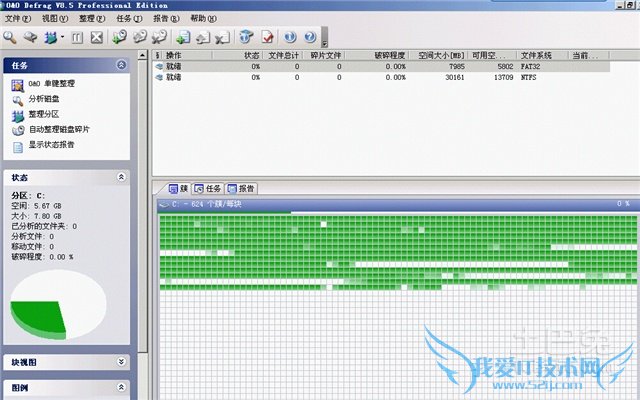This screenshot has height=400, width=640.
Task: Click the 当前 column header
Action: (x=589, y=55)
